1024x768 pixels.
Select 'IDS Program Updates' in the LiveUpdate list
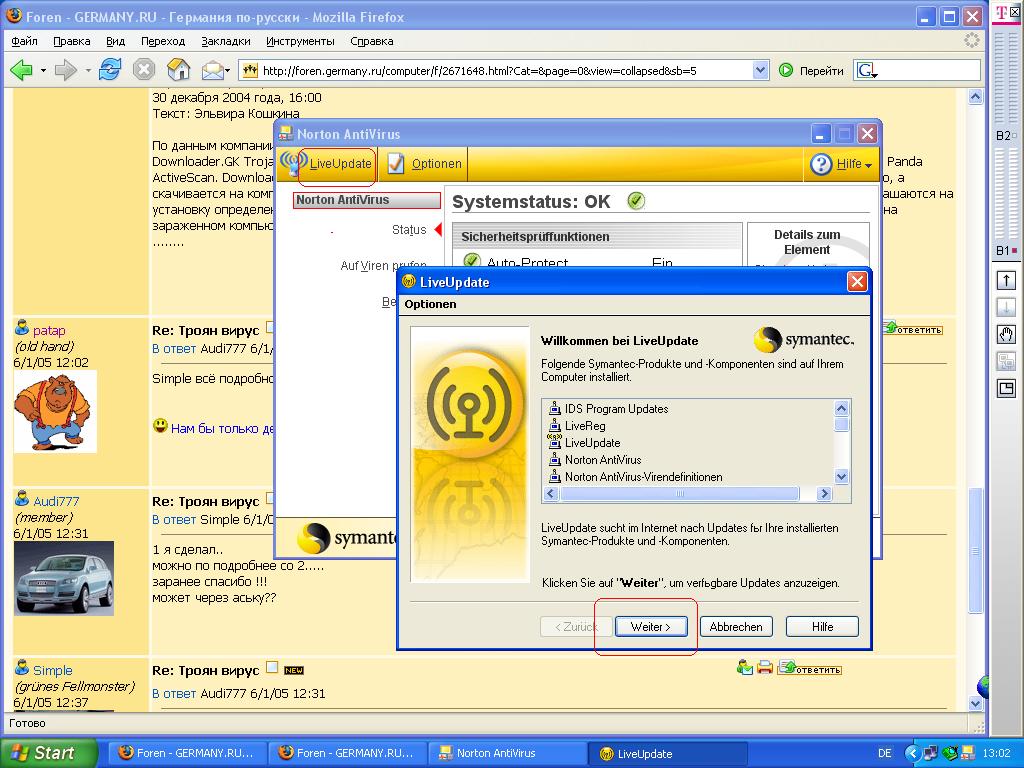pos(616,409)
